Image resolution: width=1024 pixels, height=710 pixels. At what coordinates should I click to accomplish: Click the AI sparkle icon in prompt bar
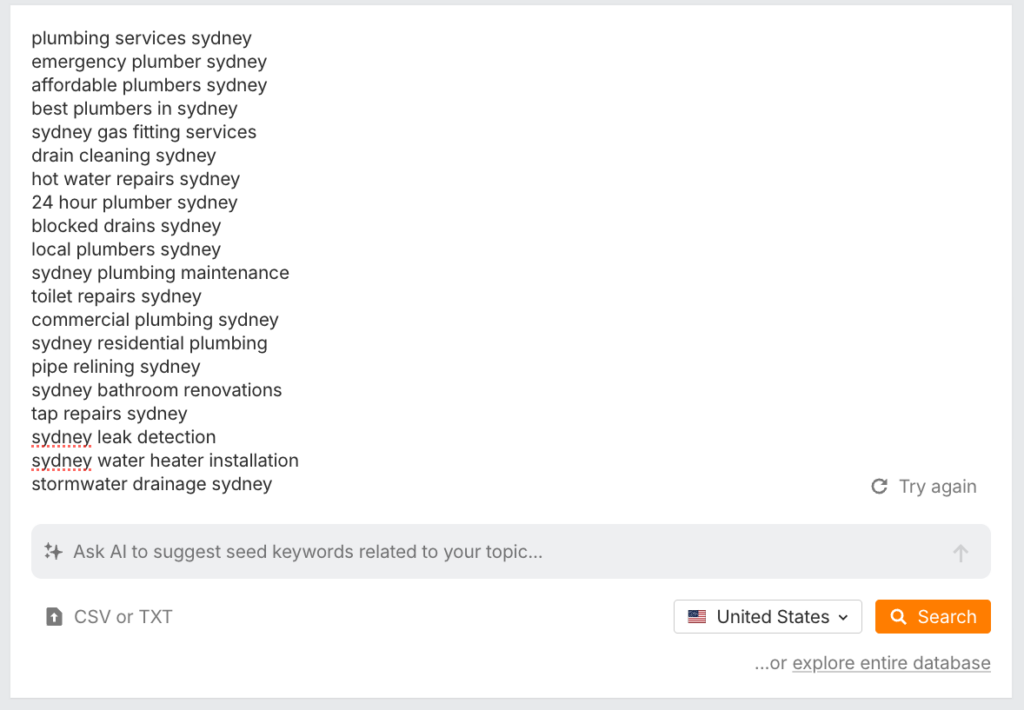53,552
